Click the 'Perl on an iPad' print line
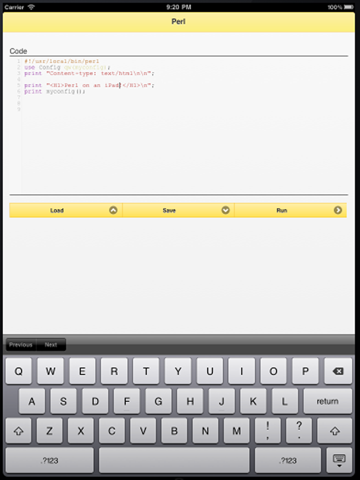Viewport: 360px width, 480px height. pos(89,85)
